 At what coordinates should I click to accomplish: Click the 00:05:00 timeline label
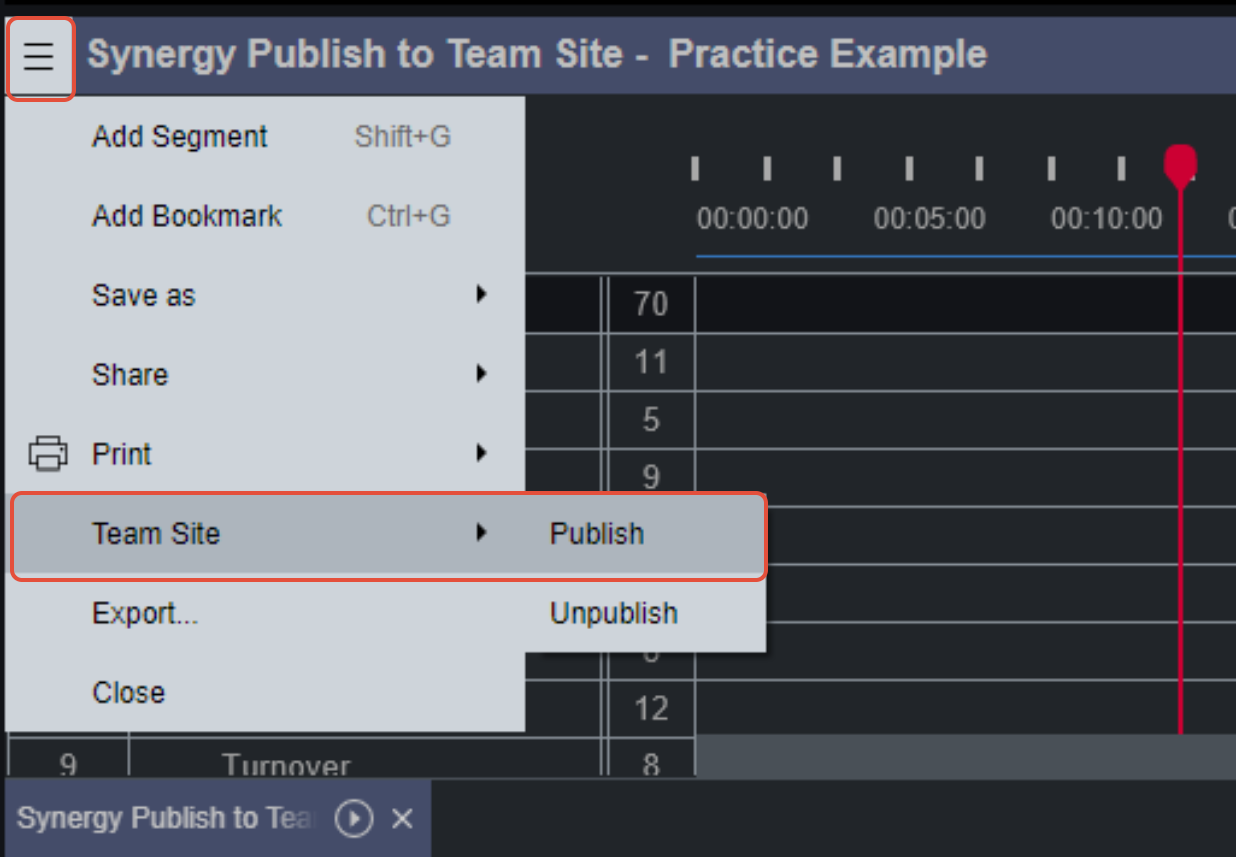(x=929, y=218)
